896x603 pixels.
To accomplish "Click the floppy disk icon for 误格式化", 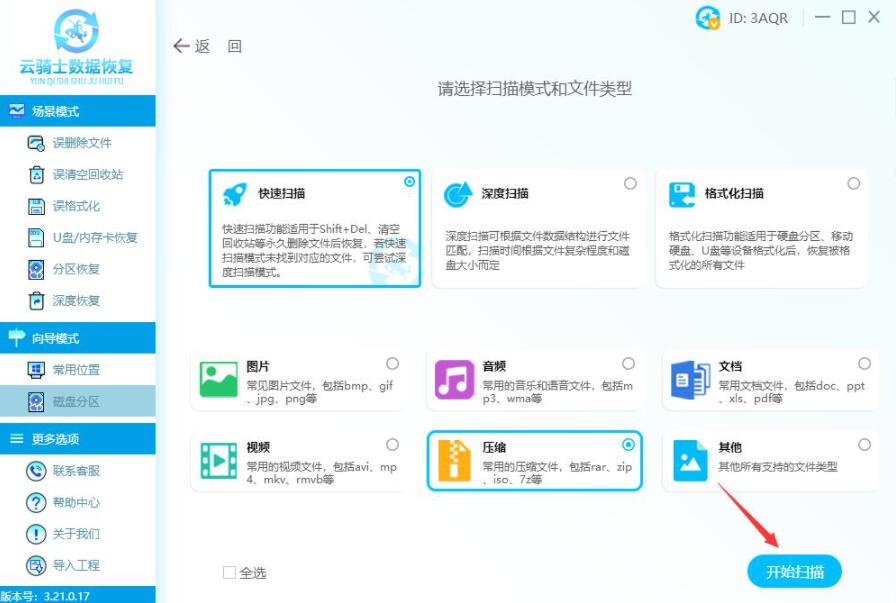I will pyautogui.click(x=36, y=206).
